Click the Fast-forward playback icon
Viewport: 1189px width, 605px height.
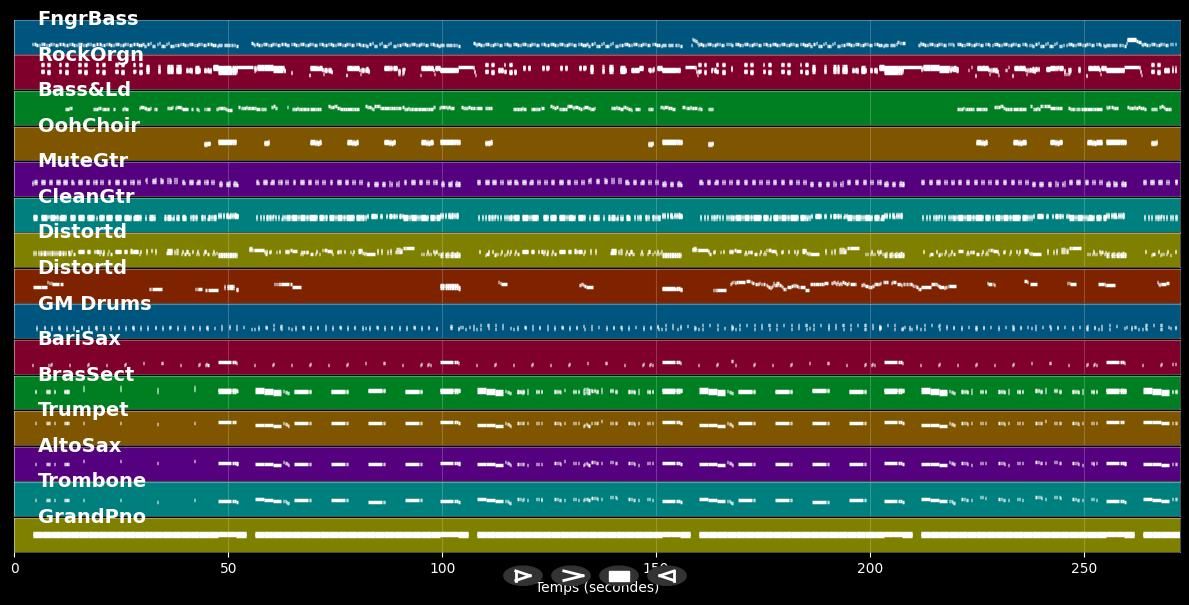click(x=572, y=575)
